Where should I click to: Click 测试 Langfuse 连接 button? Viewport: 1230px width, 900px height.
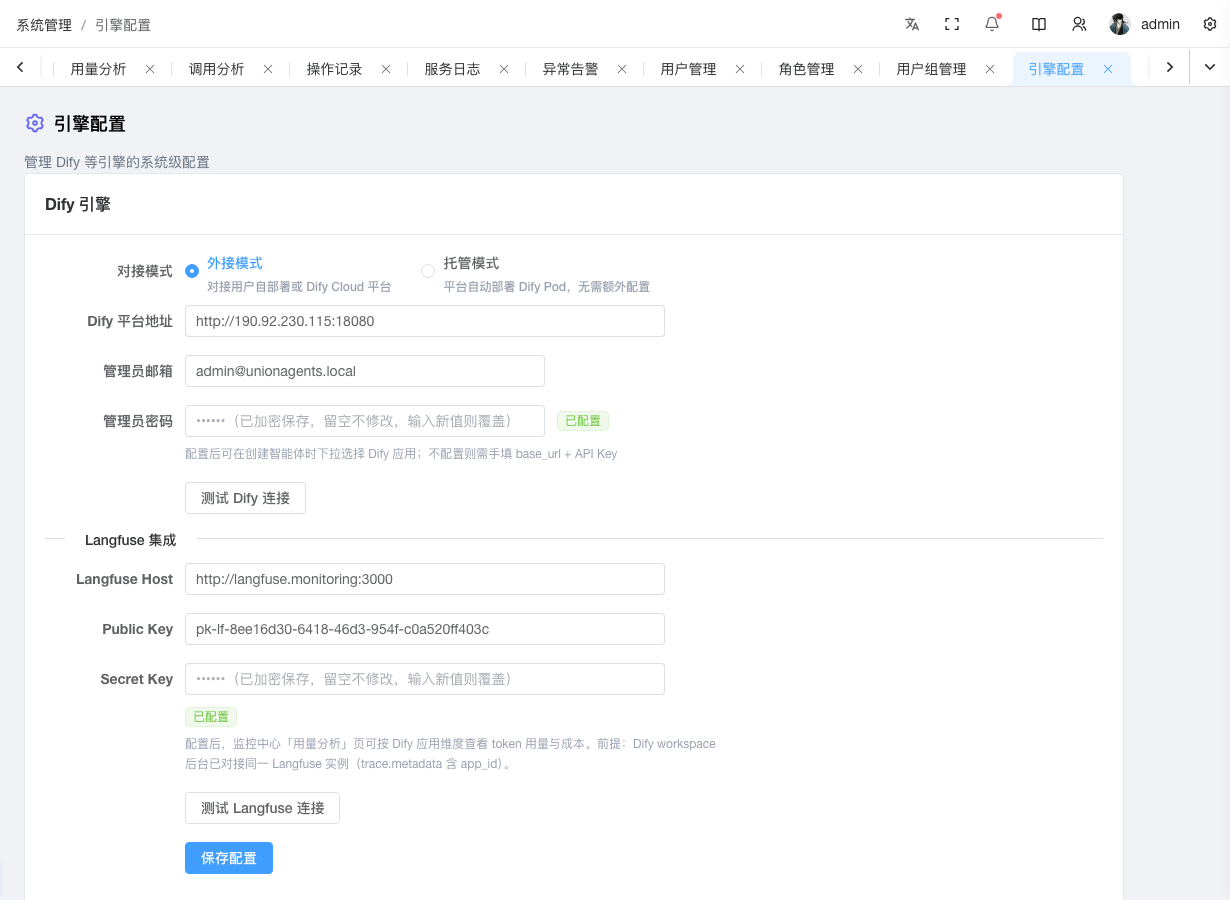click(263, 808)
